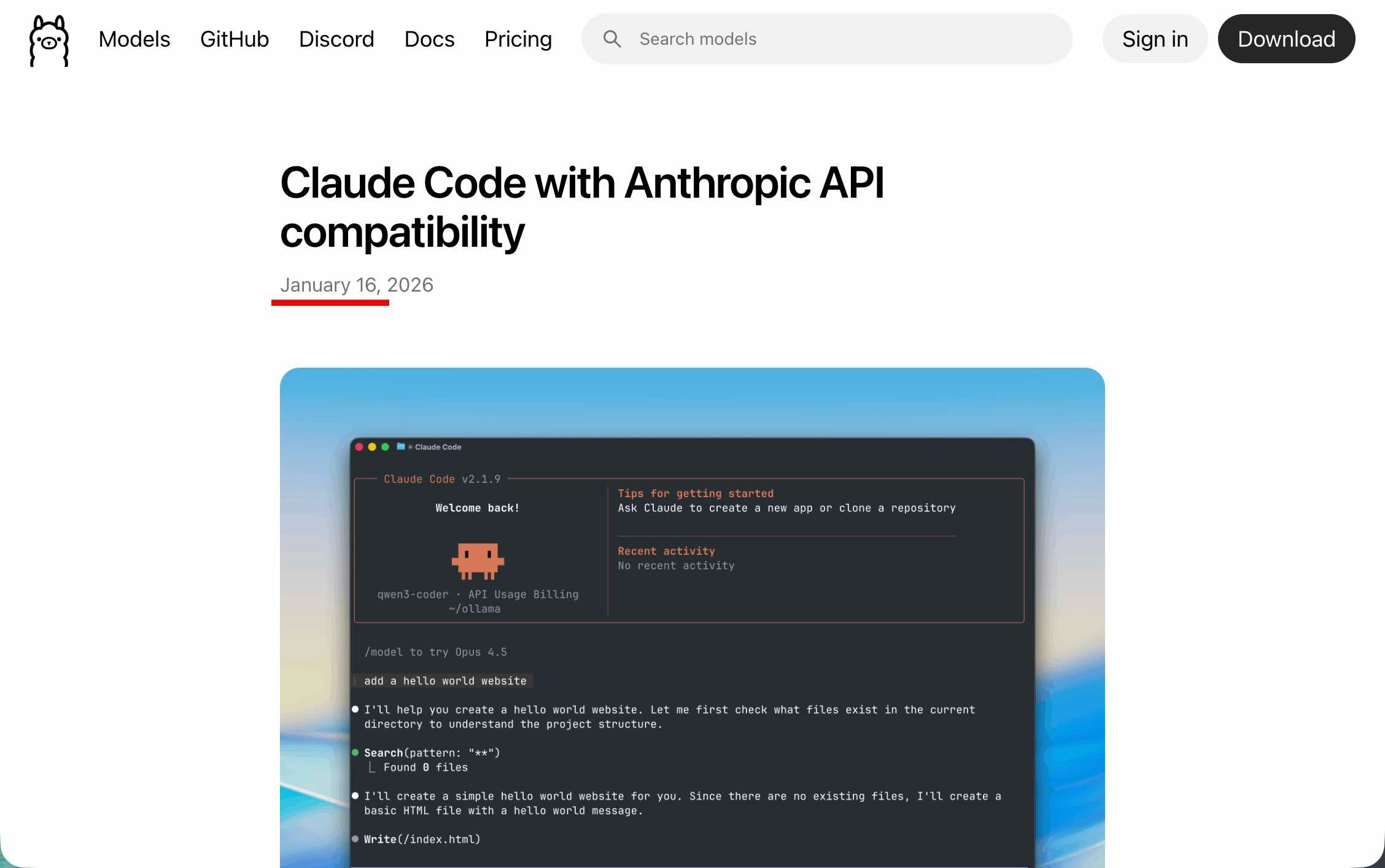Click blue folder icon in terminal title
This screenshot has height=868, width=1385.
click(400, 446)
